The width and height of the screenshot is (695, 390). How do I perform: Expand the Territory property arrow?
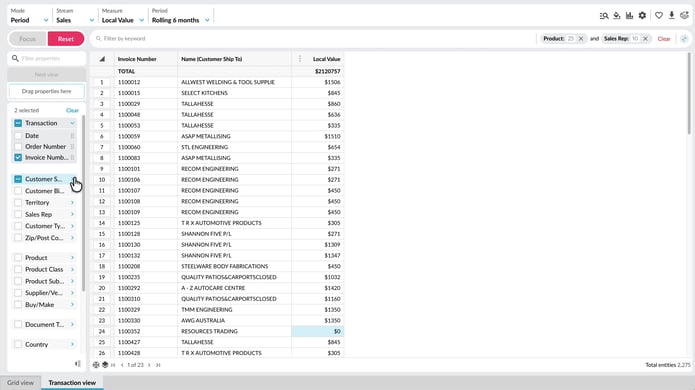coord(72,203)
